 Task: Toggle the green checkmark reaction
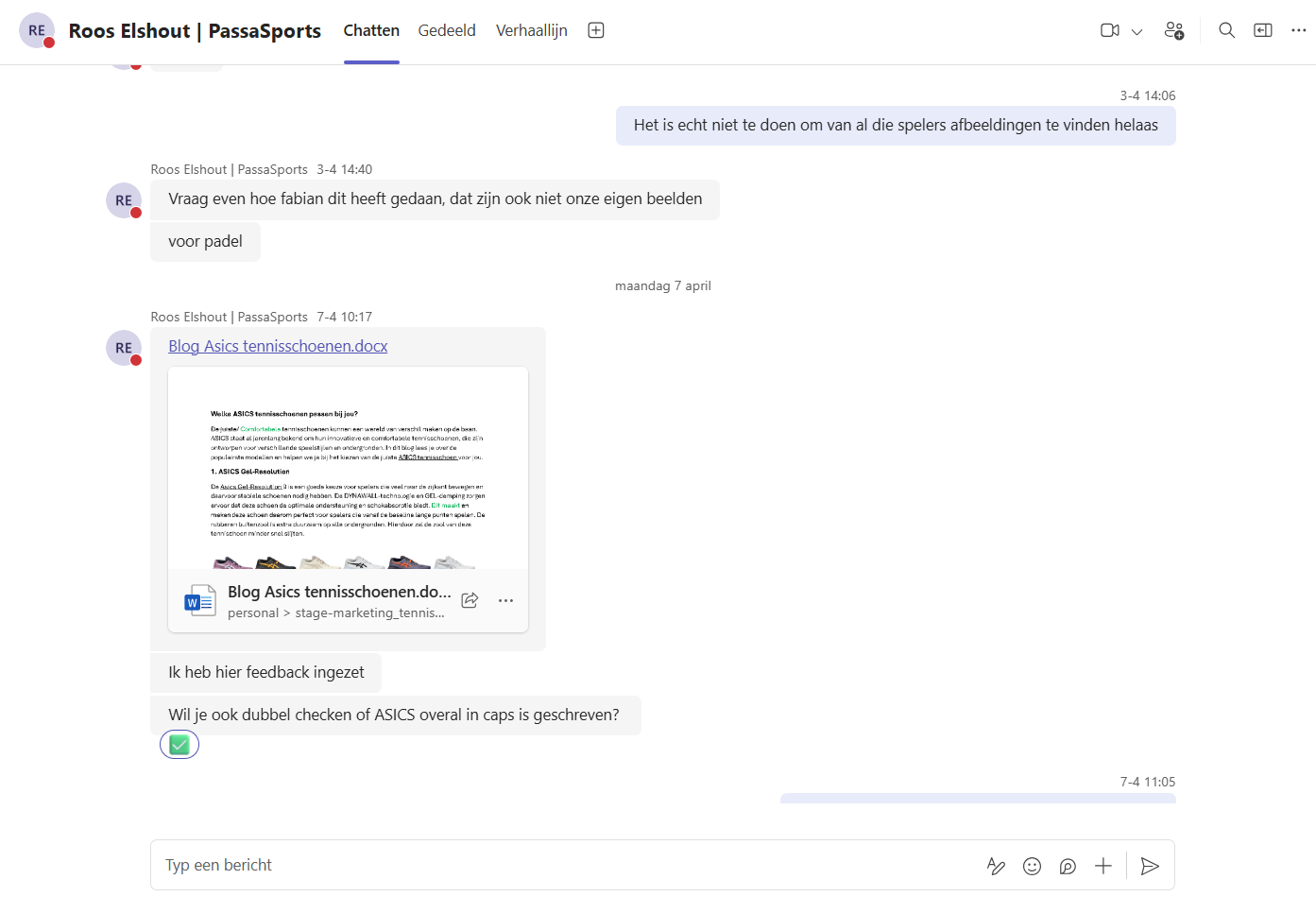click(x=179, y=745)
